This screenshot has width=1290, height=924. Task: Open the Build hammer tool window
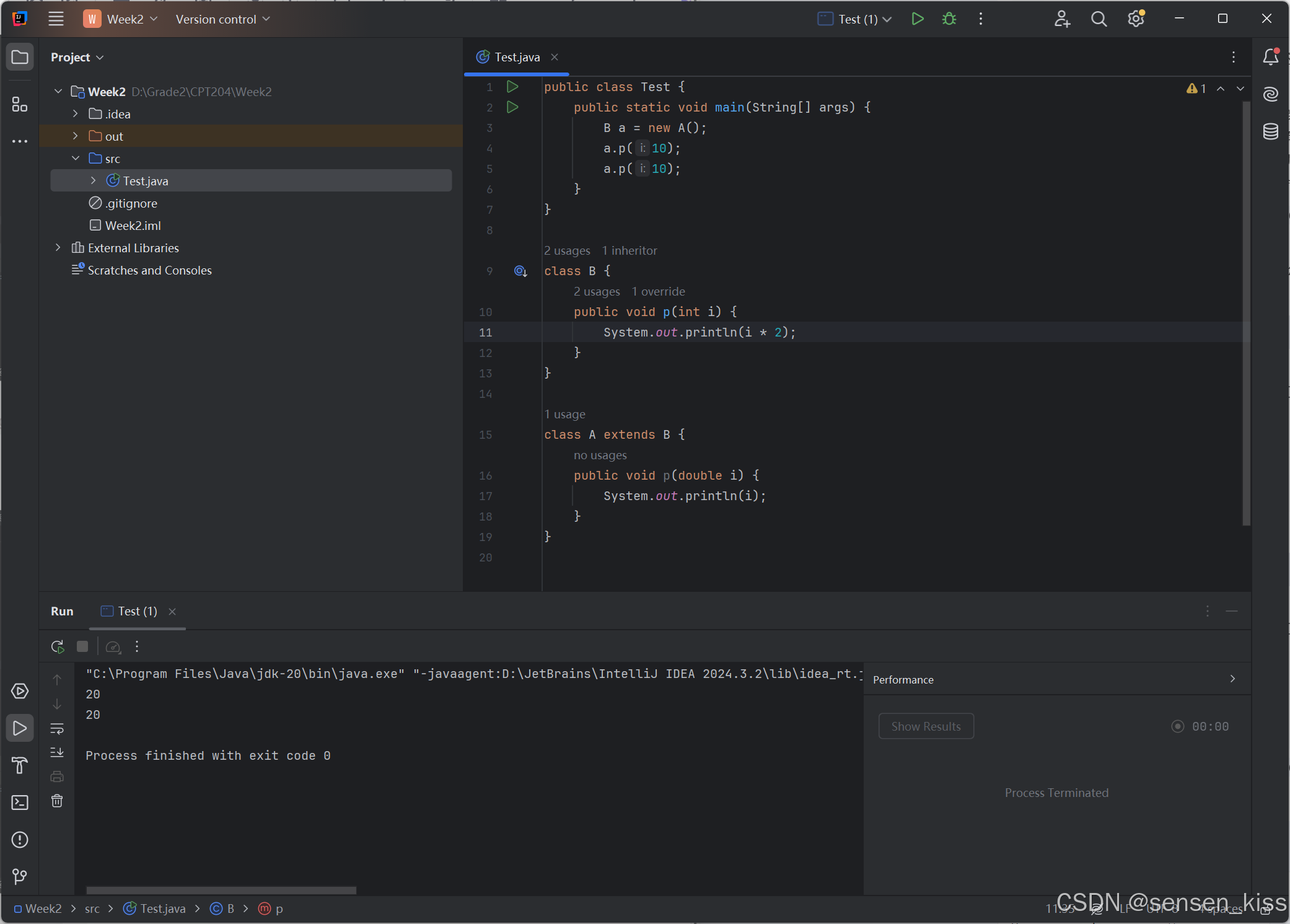(x=20, y=765)
